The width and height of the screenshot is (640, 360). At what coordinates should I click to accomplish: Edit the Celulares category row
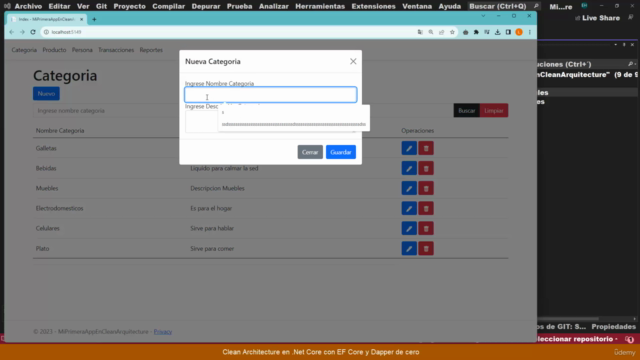click(409, 228)
